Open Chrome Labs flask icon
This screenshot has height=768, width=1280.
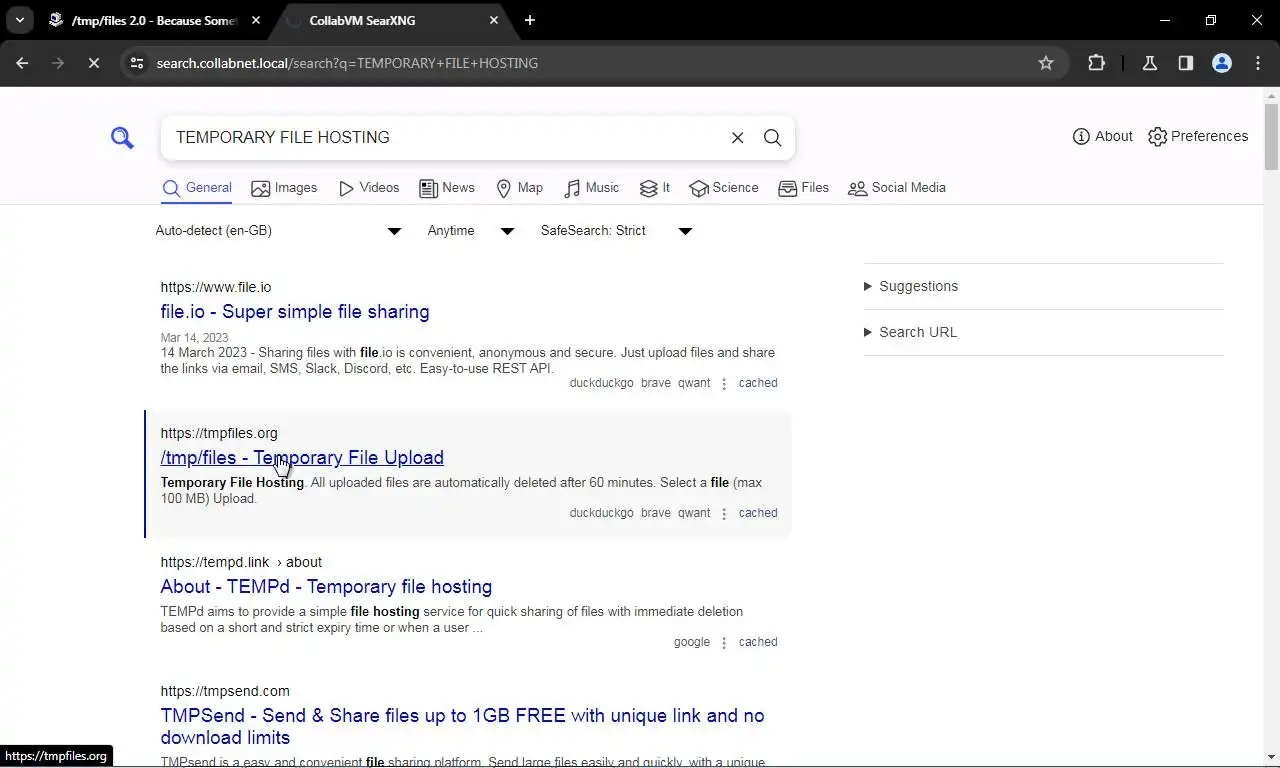tap(1150, 63)
